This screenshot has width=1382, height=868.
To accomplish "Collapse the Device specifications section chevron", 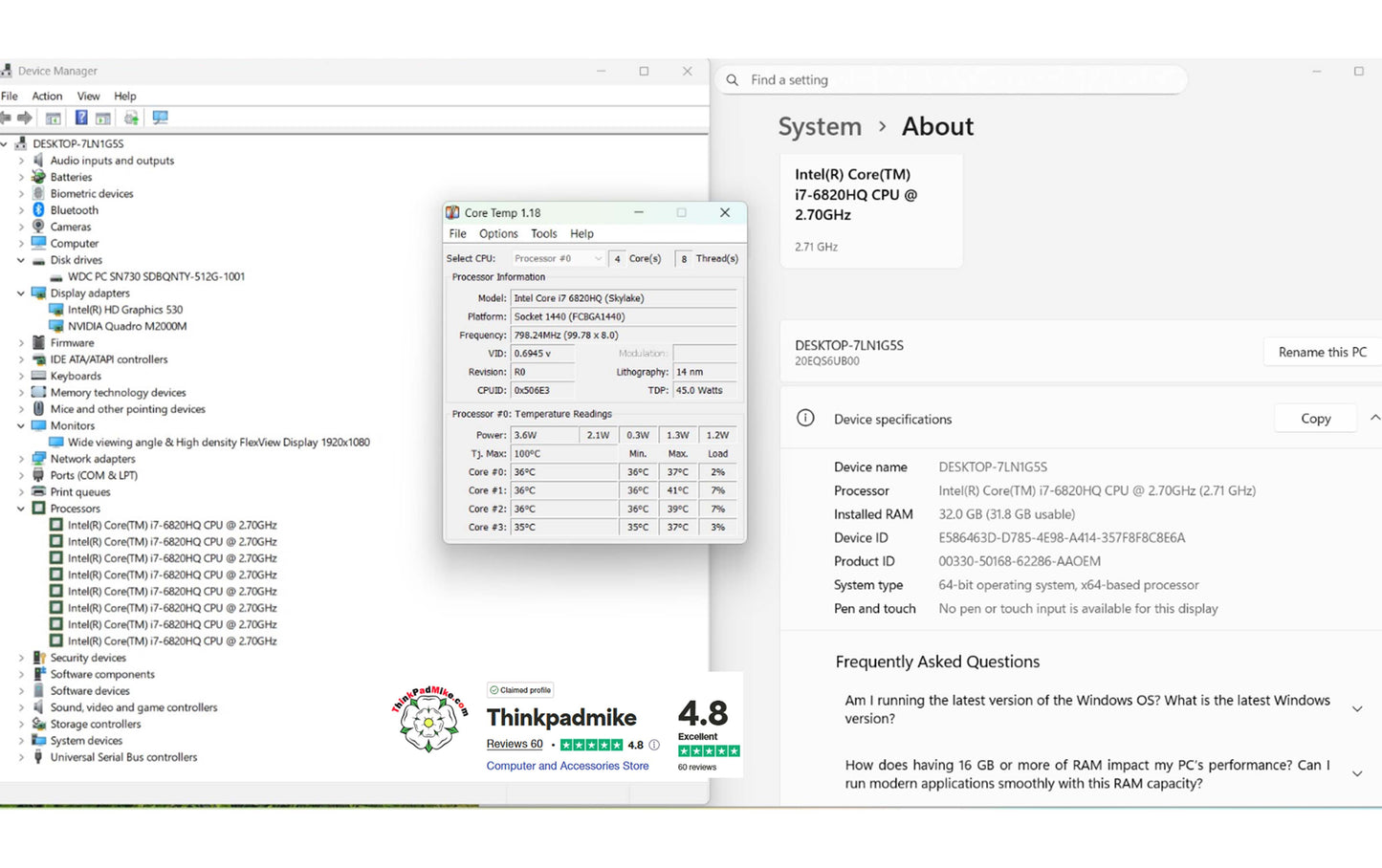I will click(x=1374, y=419).
